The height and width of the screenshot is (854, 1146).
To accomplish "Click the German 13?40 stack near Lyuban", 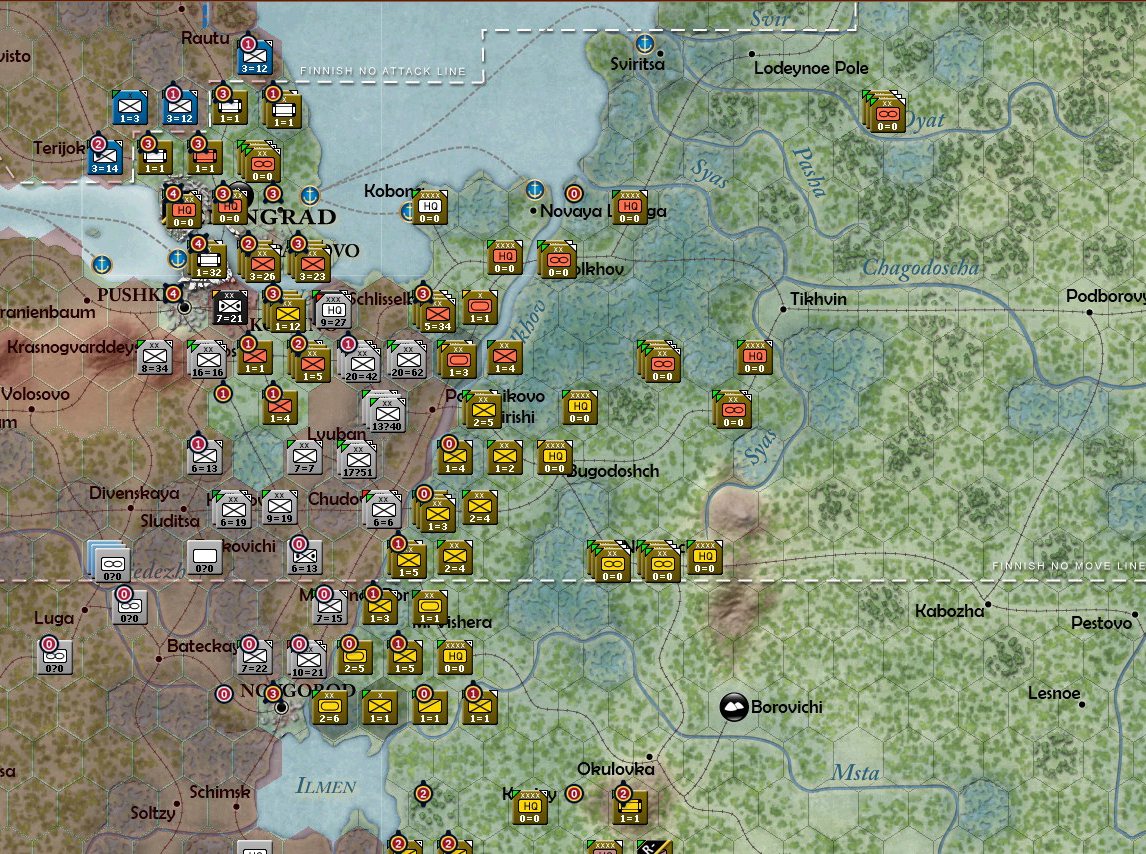I will pos(387,414).
